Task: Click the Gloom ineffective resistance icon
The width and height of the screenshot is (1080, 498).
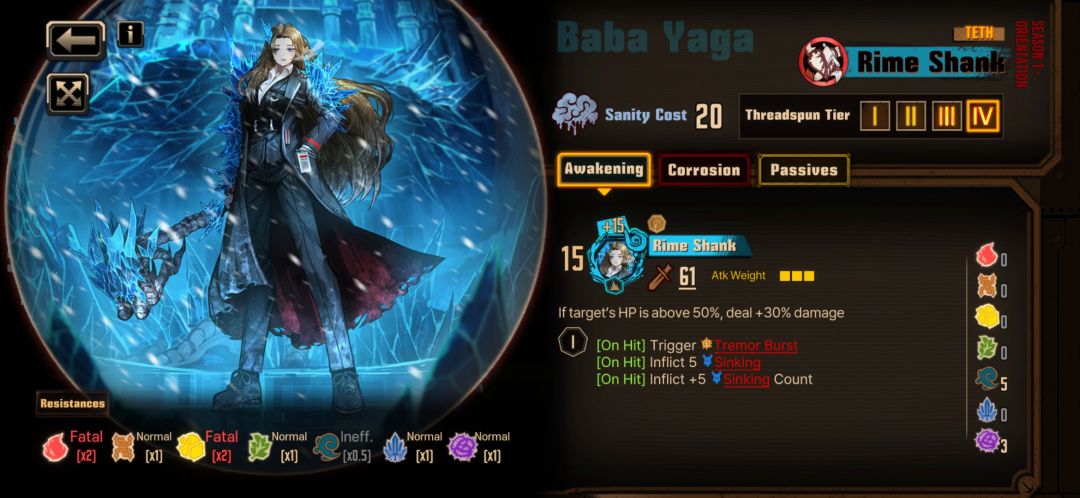Action: coord(326,447)
